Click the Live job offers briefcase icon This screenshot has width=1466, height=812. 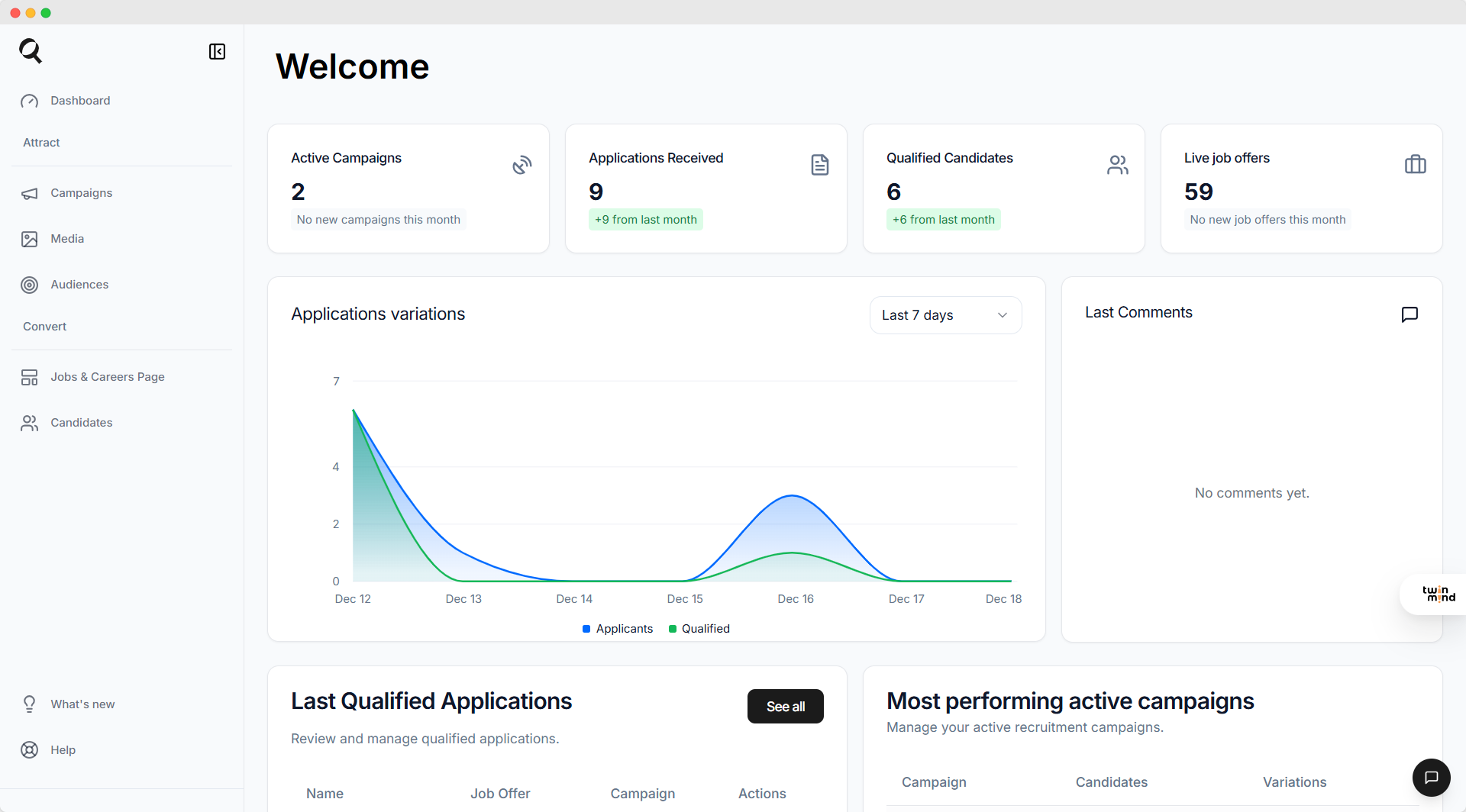1415,165
